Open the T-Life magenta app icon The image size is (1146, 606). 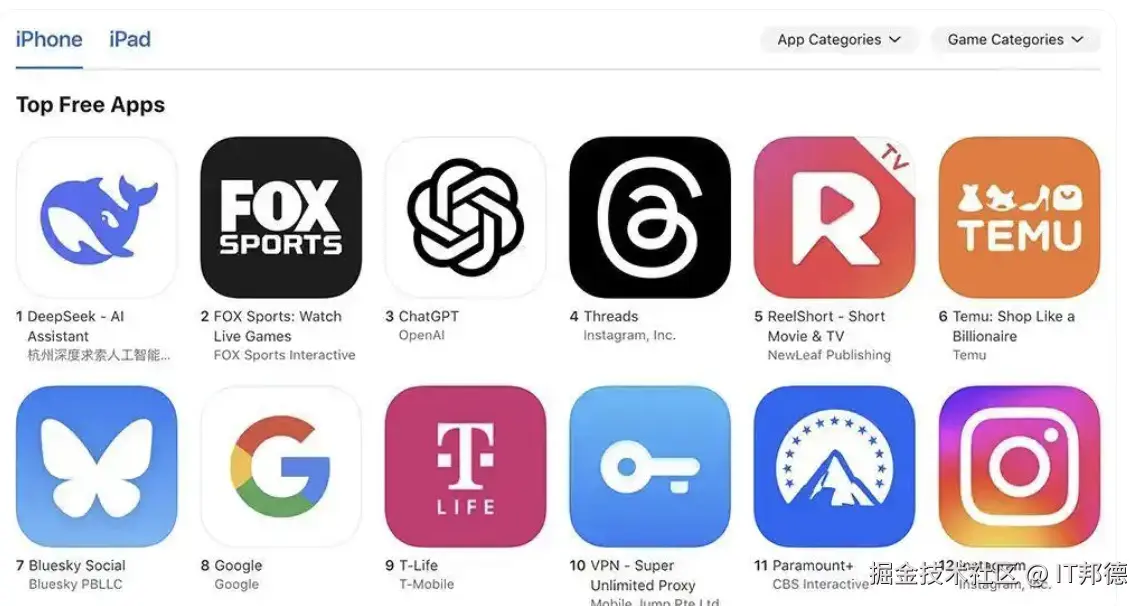(466, 466)
